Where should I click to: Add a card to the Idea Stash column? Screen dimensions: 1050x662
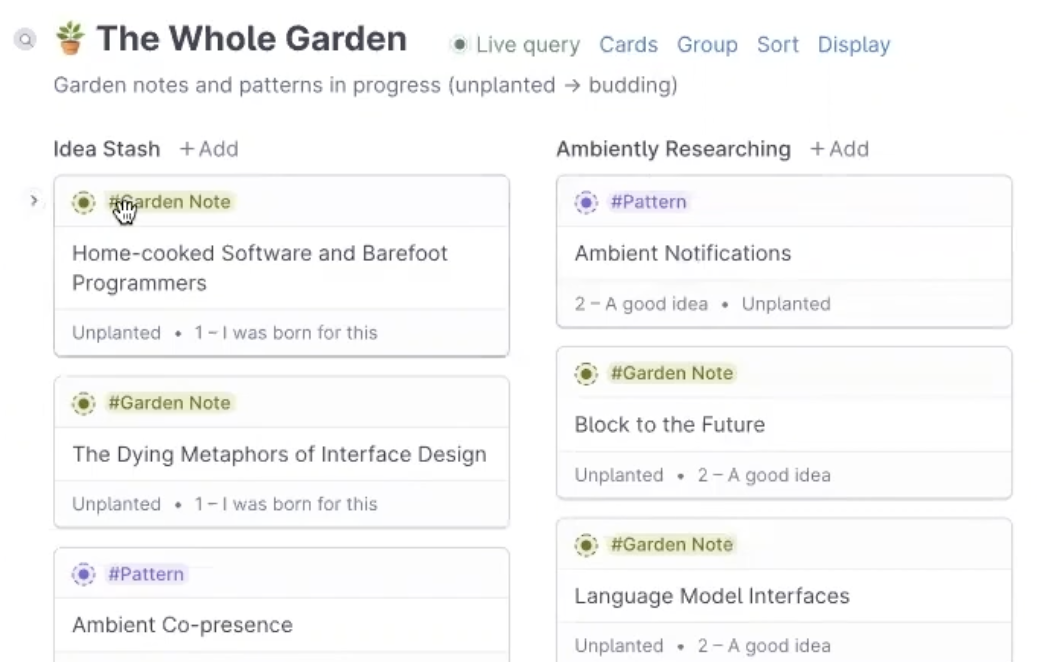(x=209, y=149)
